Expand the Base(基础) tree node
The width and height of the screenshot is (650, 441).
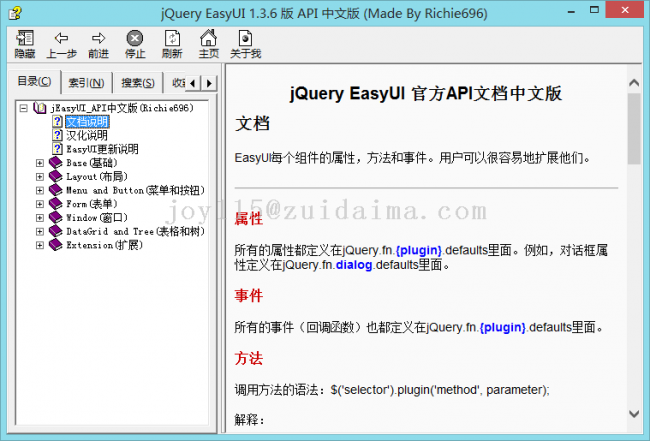[x=40, y=162]
